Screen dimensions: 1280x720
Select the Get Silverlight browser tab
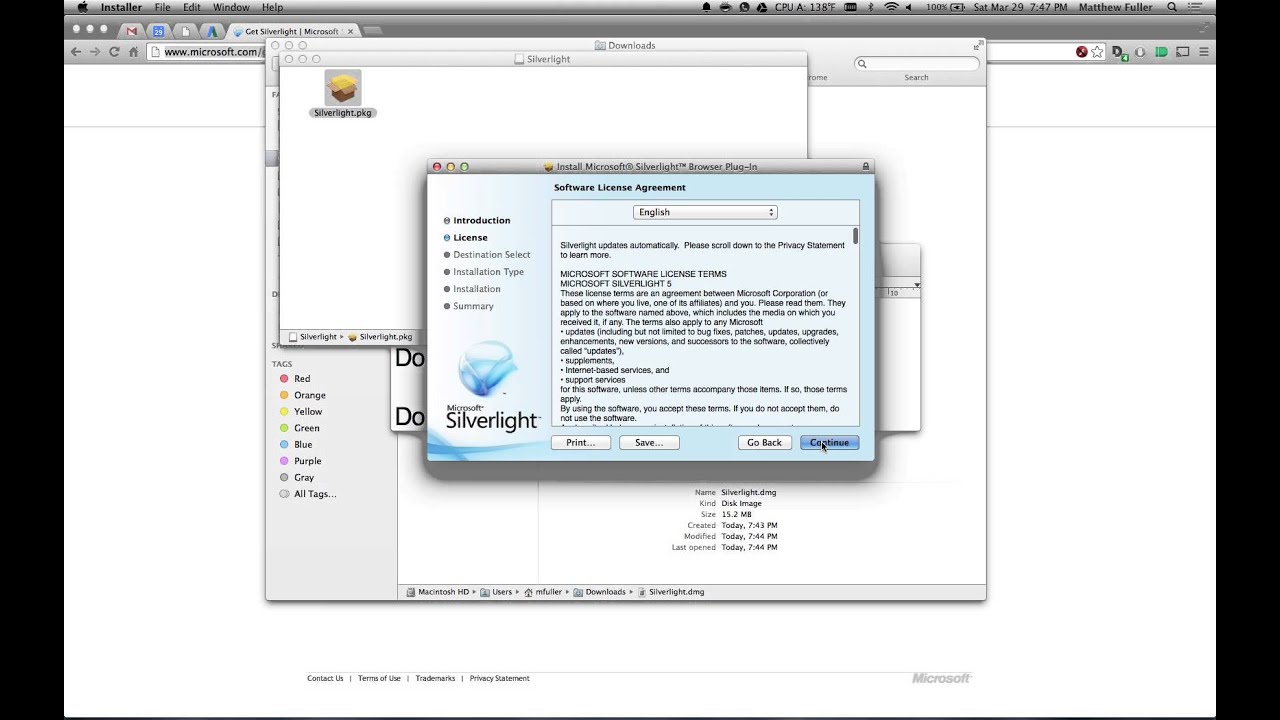pos(291,31)
